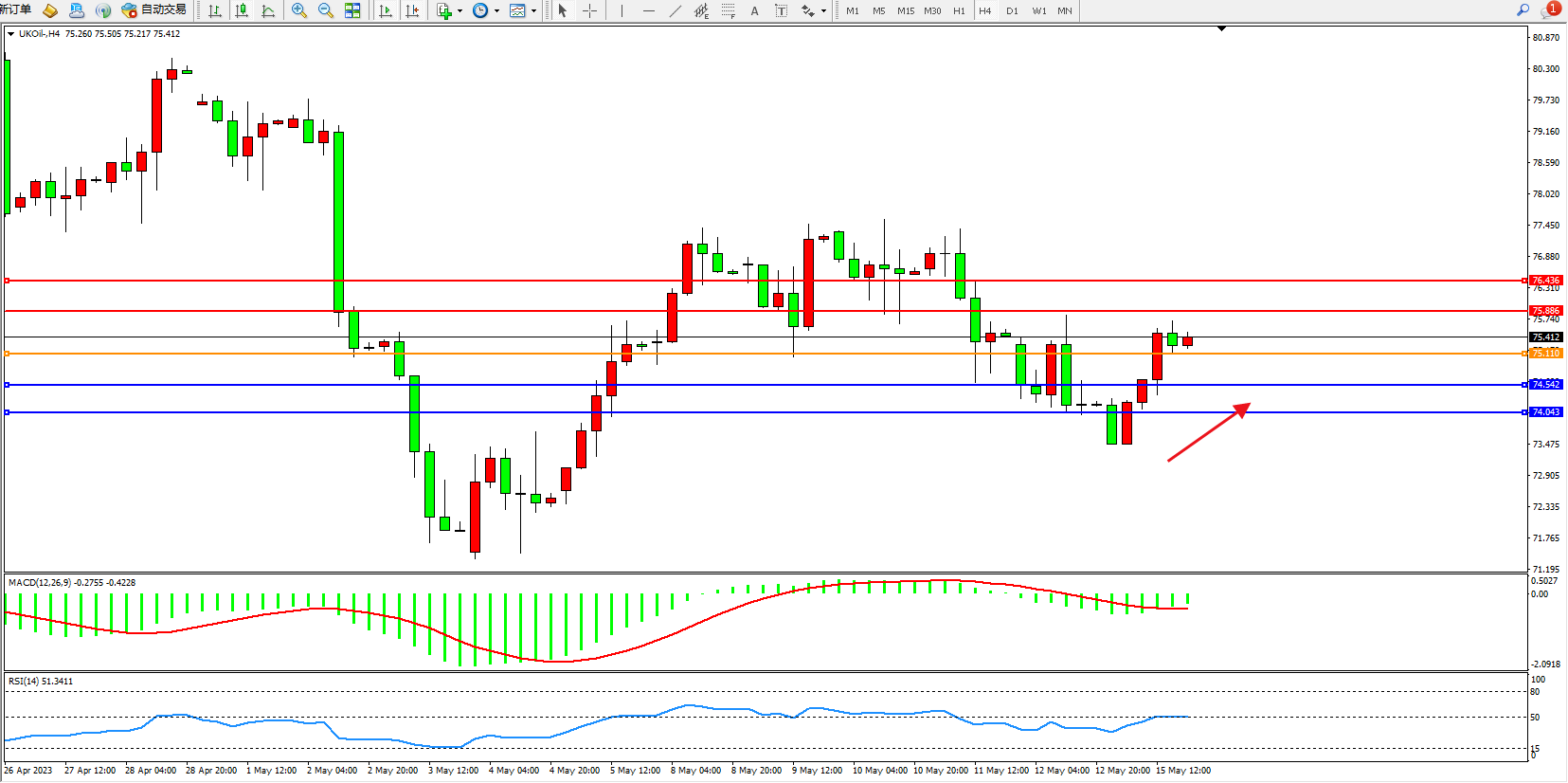Switch chart to bar chart mode

pos(215,10)
